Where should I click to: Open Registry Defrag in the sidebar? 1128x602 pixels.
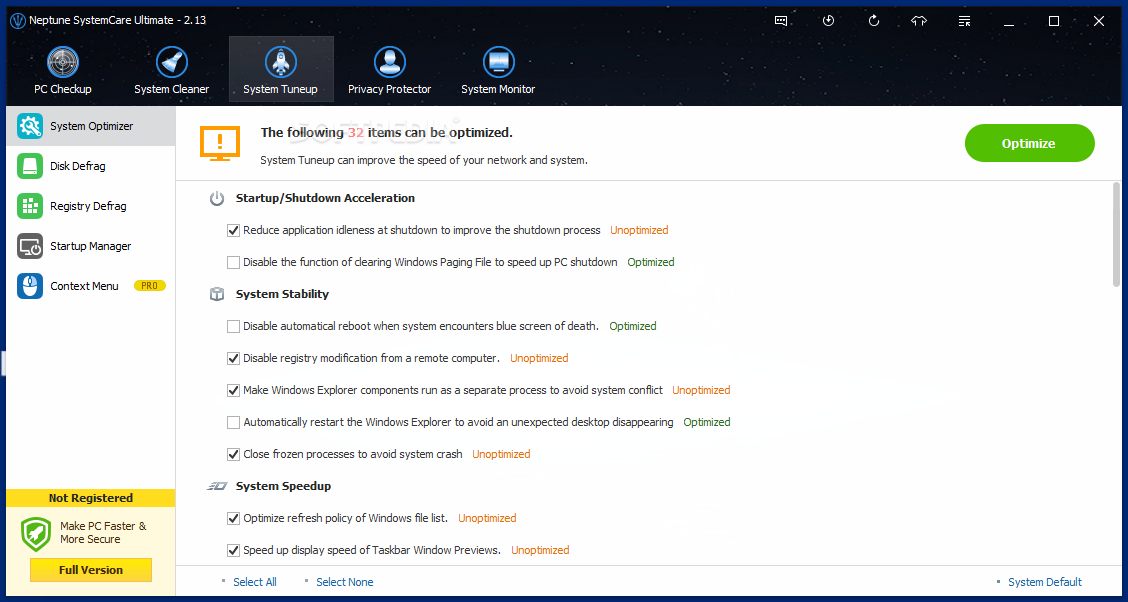[x=91, y=206]
